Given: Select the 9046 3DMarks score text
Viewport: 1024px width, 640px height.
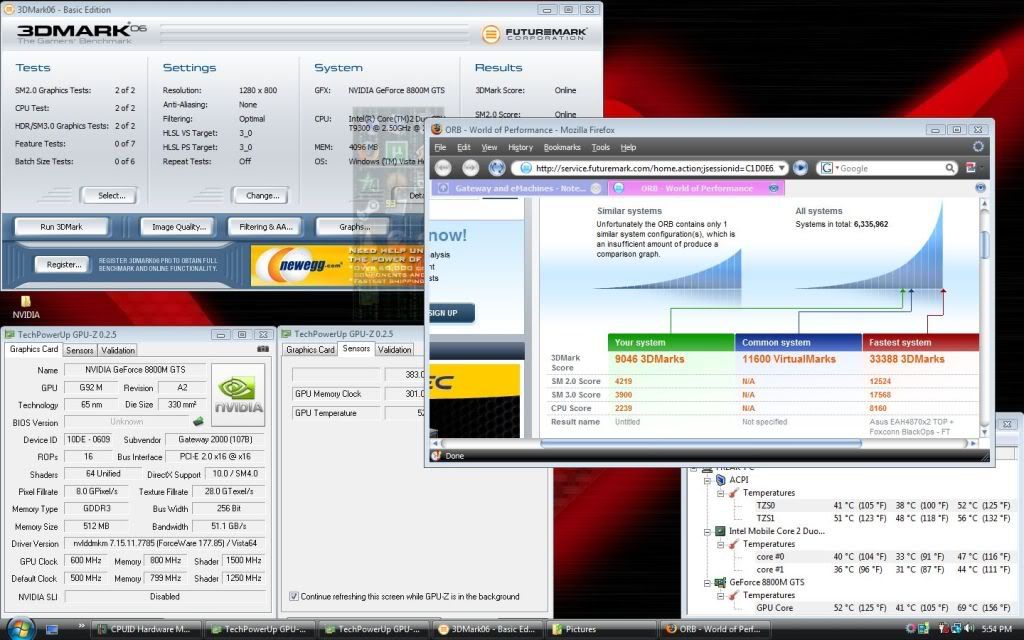Looking at the screenshot, I should point(649,359).
